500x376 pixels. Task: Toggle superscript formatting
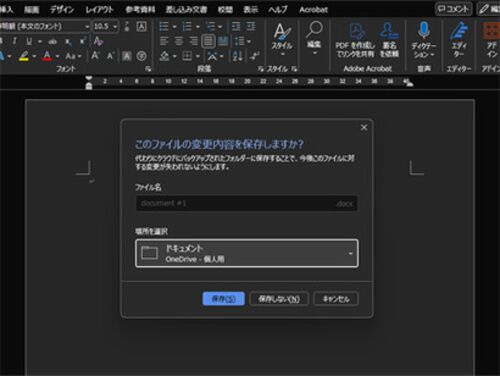[82, 41]
